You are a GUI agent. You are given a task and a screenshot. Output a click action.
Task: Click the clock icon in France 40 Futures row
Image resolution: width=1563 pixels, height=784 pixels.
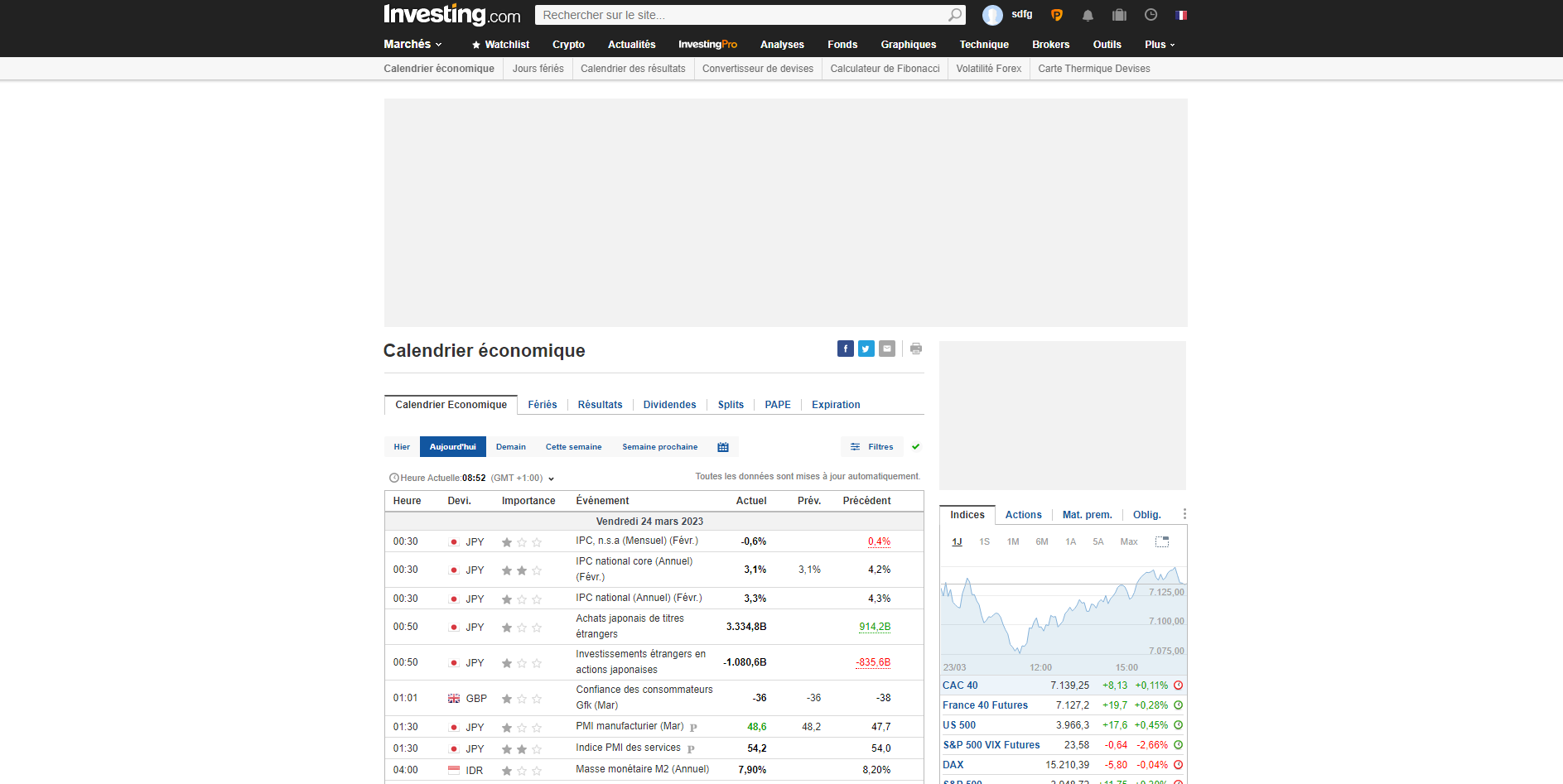click(x=1178, y=705)
